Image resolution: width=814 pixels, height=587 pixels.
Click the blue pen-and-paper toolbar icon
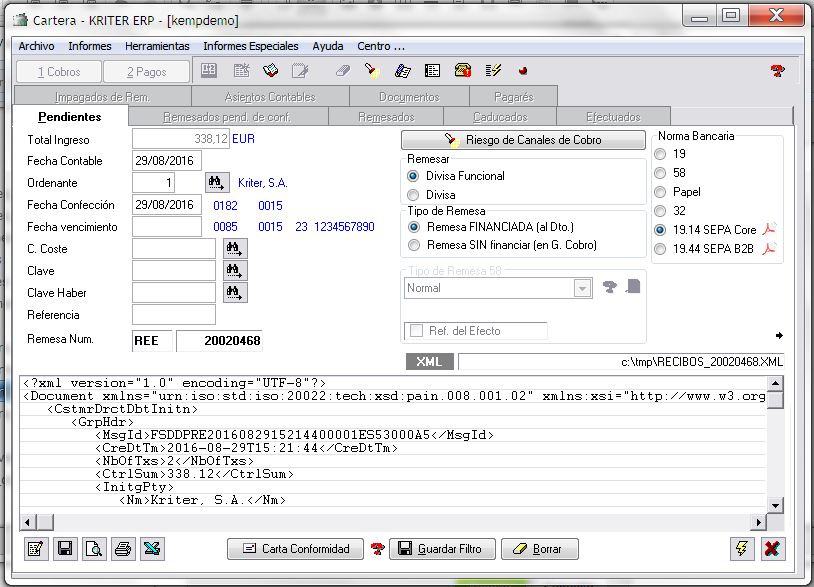(403, 71)
